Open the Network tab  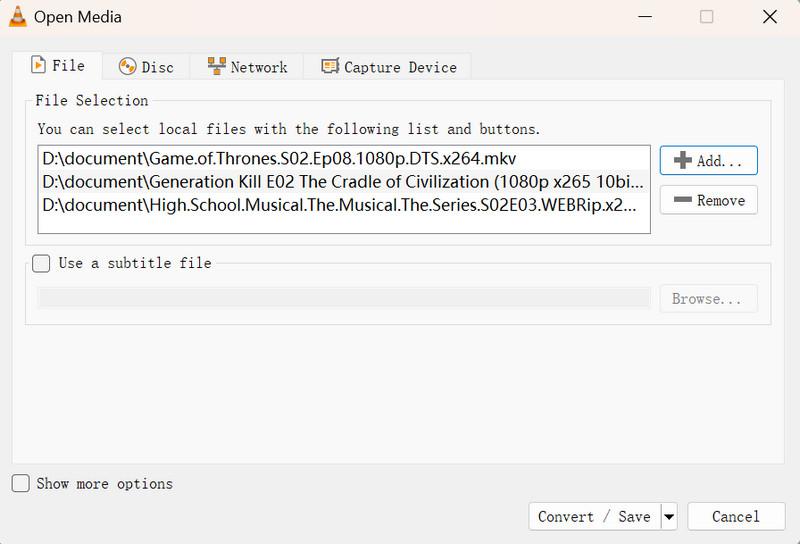tap(247, 67)
